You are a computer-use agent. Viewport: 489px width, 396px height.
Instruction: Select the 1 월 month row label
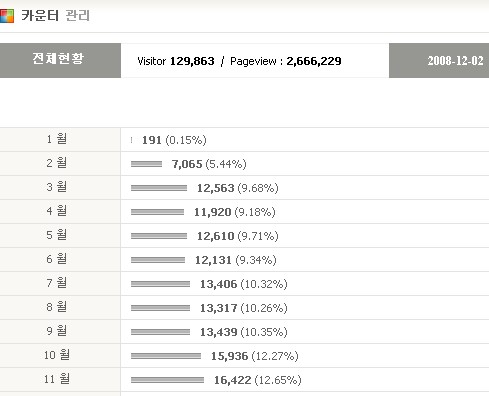57,139
